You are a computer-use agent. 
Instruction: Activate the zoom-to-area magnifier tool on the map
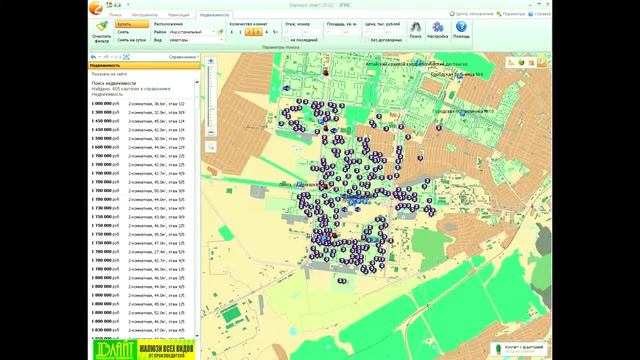pos(211,147)
